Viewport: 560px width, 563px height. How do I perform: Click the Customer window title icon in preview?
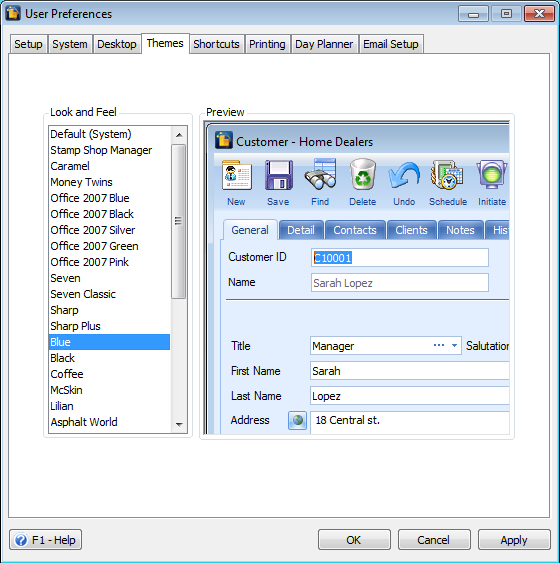tap(224, 140)
